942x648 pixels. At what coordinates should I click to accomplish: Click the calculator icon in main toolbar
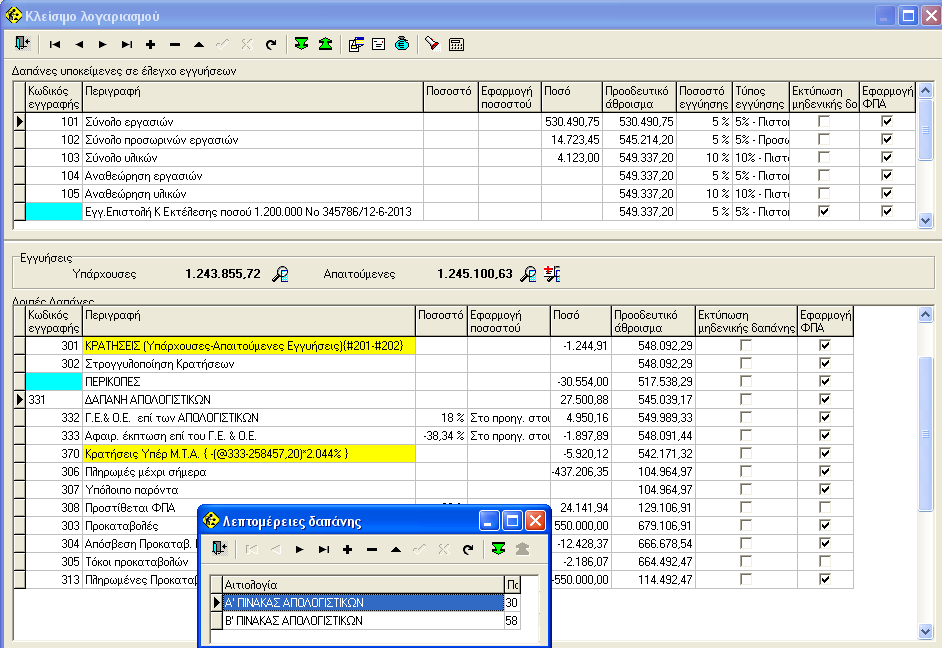tap(456, 44)
